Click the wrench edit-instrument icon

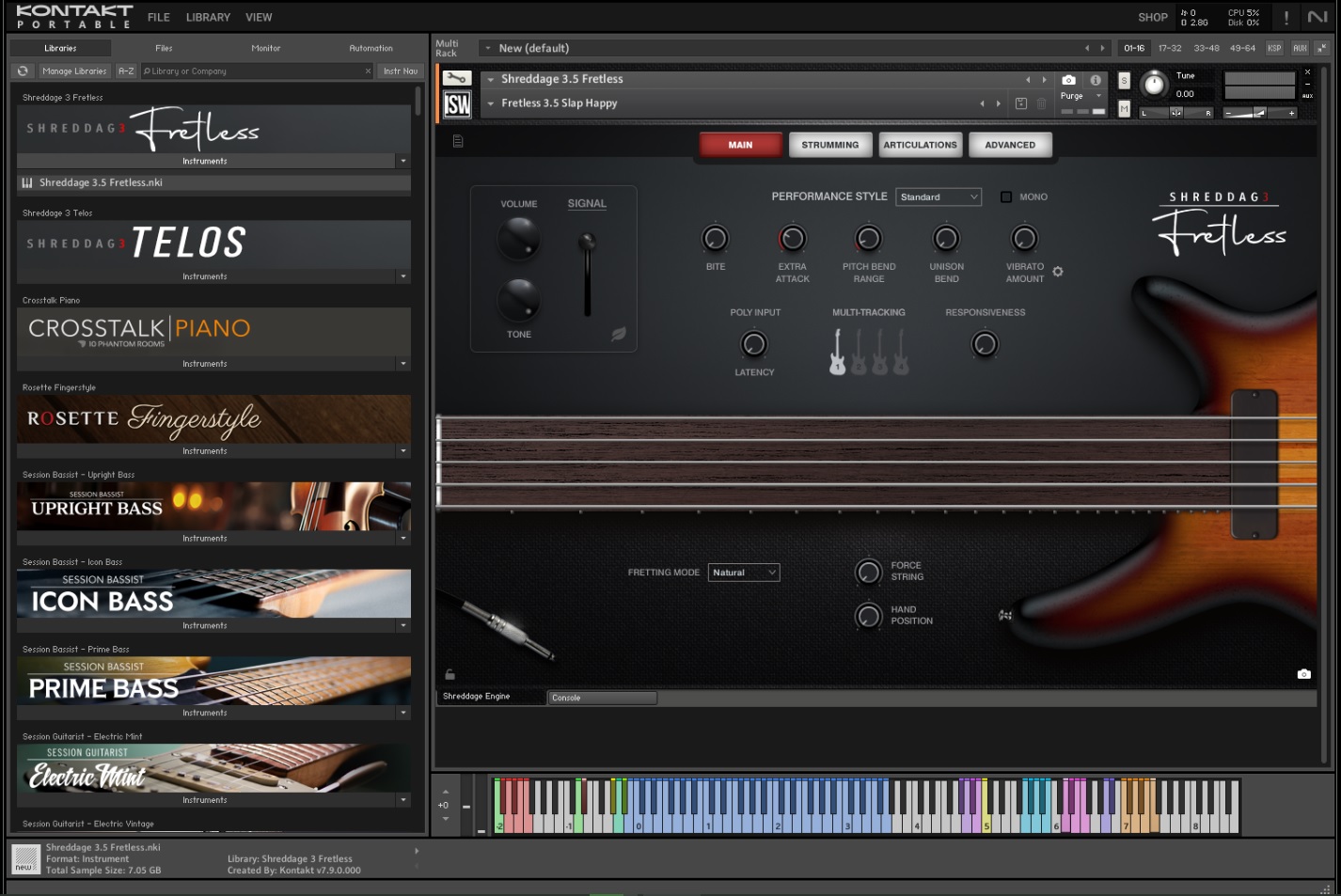point(457,79)
